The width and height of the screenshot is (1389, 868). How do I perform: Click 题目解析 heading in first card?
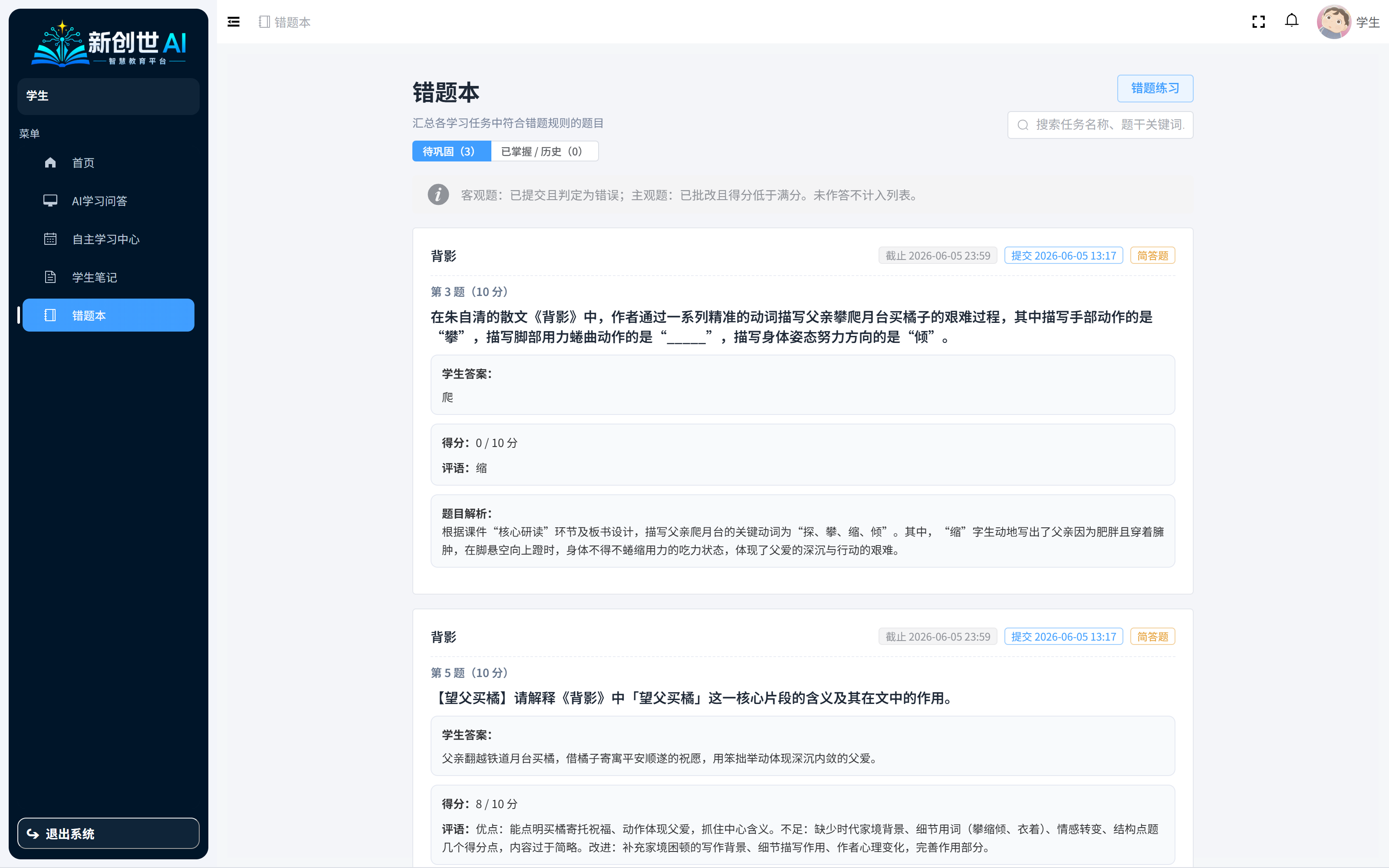tap(467, 513)
